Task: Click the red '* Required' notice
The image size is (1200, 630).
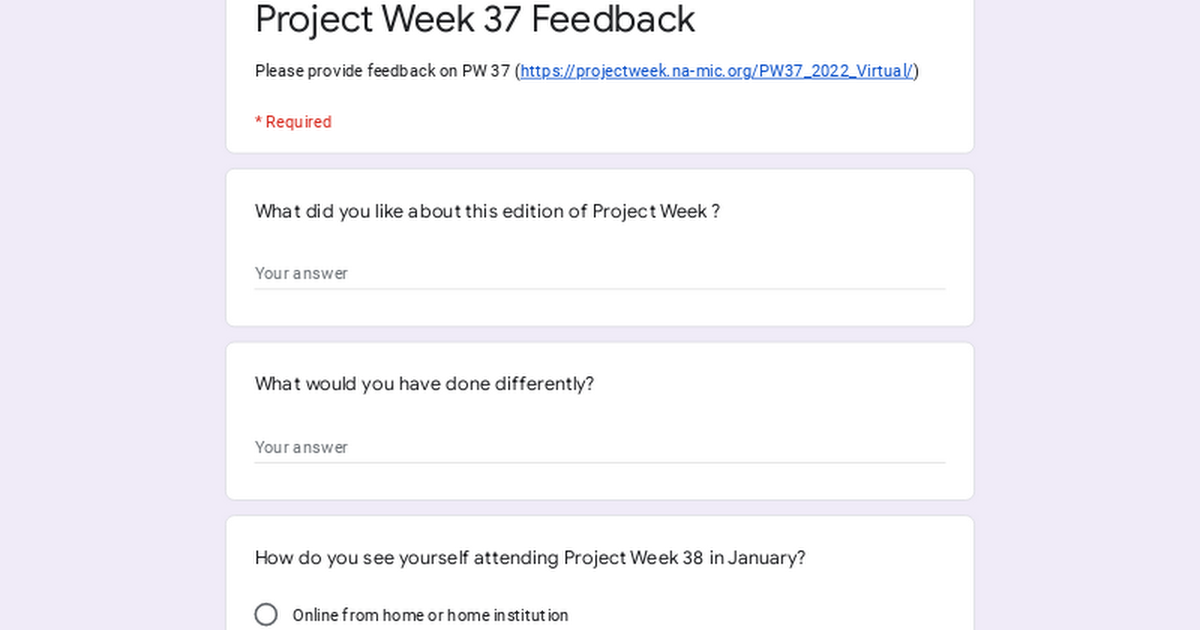Action: point(293,122)
